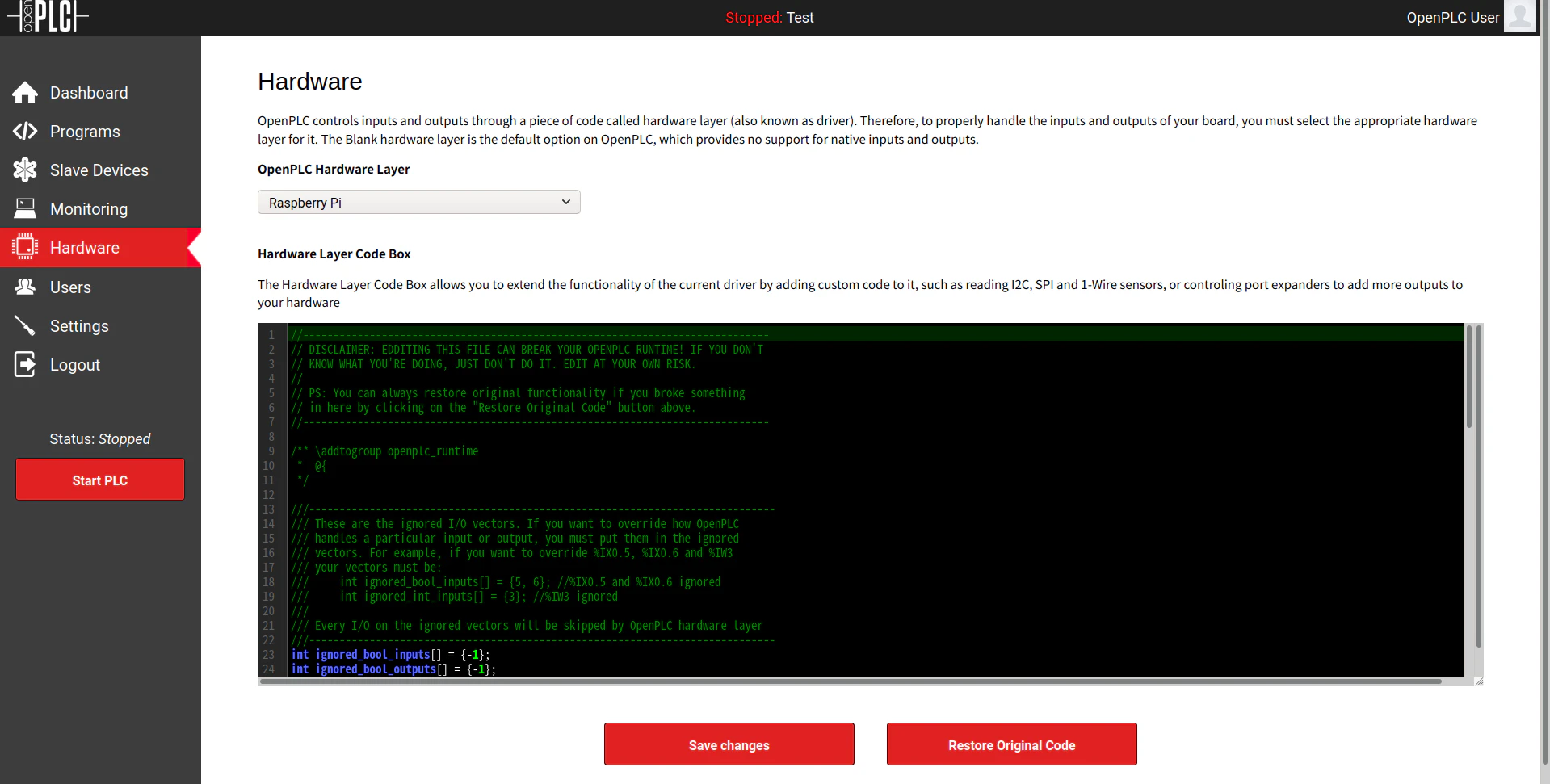Viewport: 1550px width, 784px height.
Task: Click the 'Stopped: Test' status text
Action: (x=769, y=18)
